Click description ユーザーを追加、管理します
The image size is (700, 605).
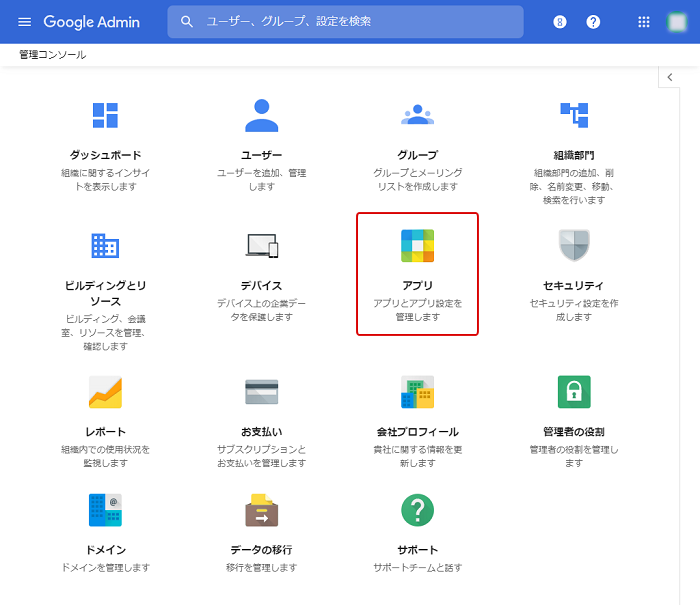pos(262,179)
